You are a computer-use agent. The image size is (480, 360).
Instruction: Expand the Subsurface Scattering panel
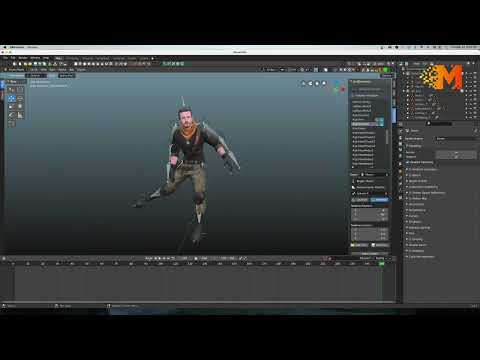coord(422,187)
